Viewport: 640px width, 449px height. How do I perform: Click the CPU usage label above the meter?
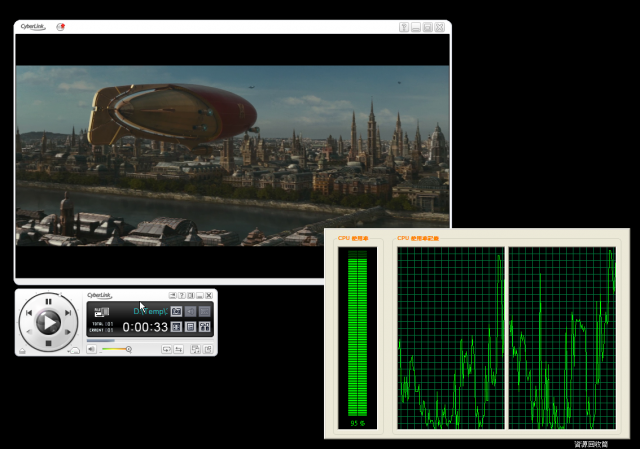(x=353, y=238)
